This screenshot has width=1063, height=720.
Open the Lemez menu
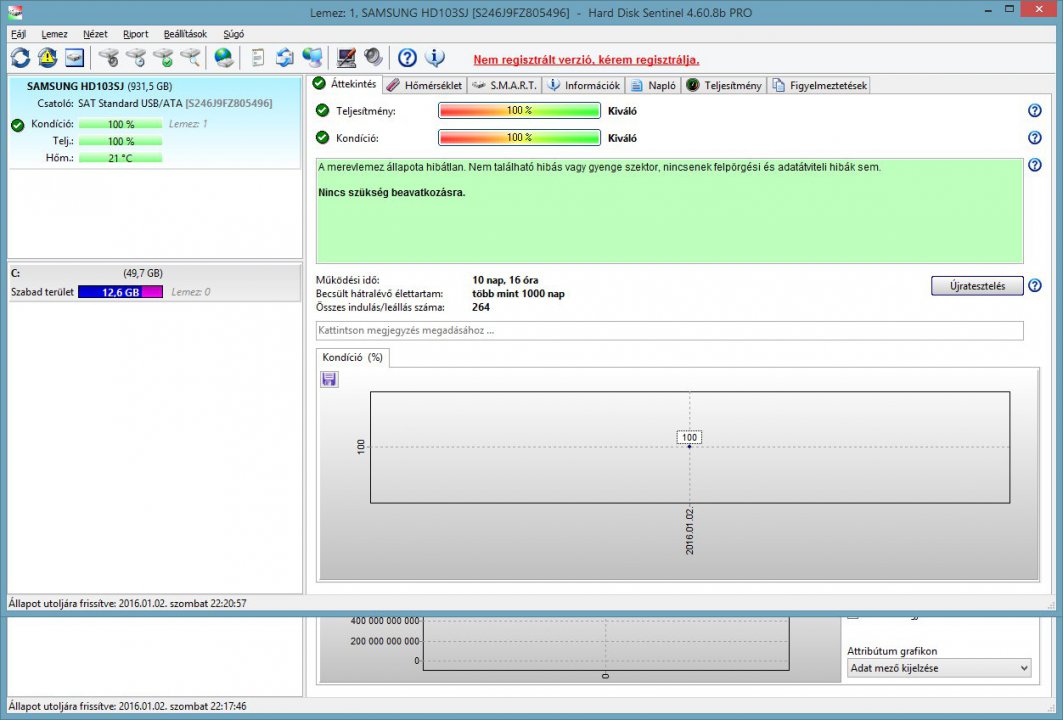54,34
